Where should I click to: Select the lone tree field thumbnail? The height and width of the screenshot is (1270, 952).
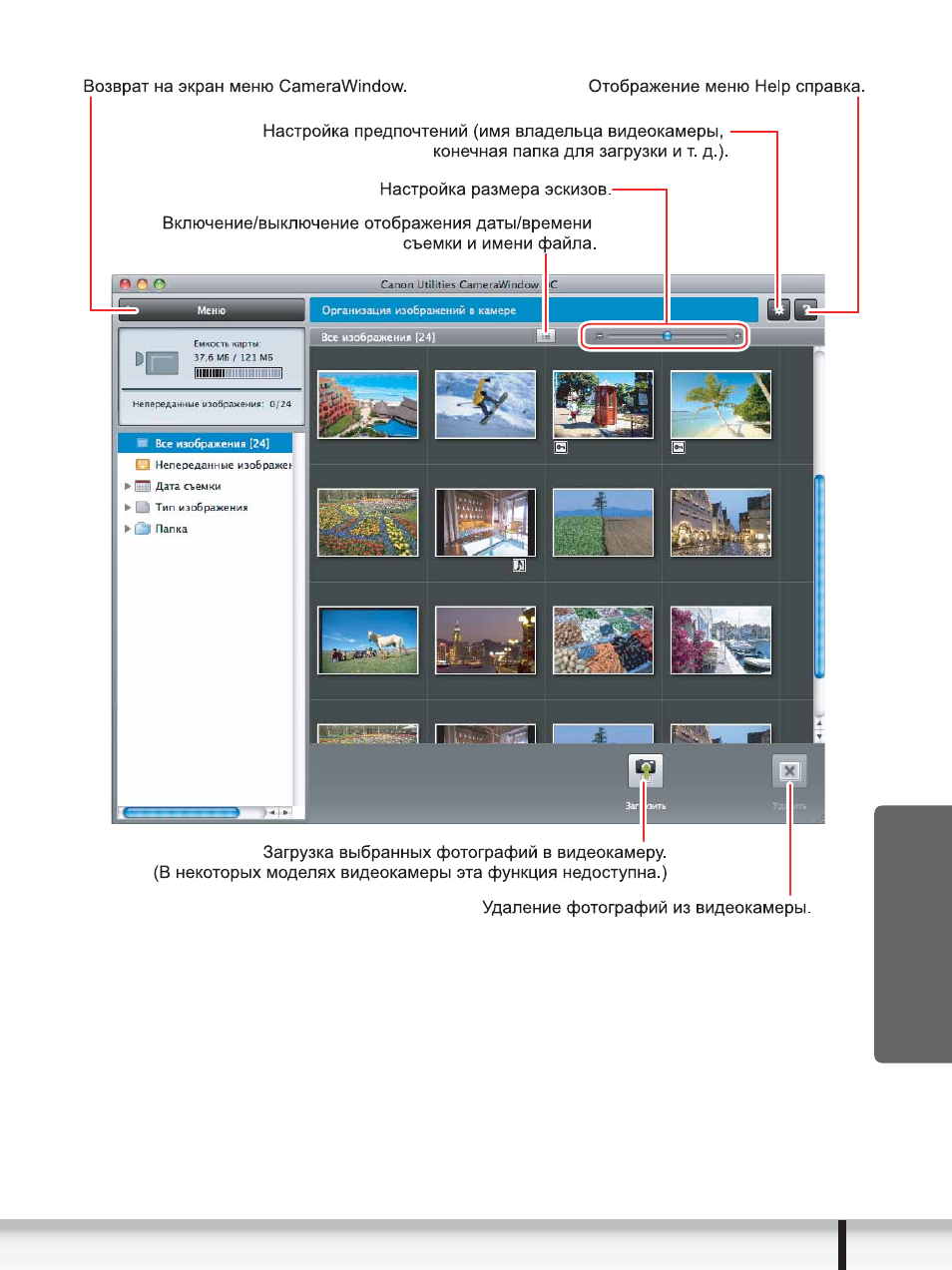(604, 522)
